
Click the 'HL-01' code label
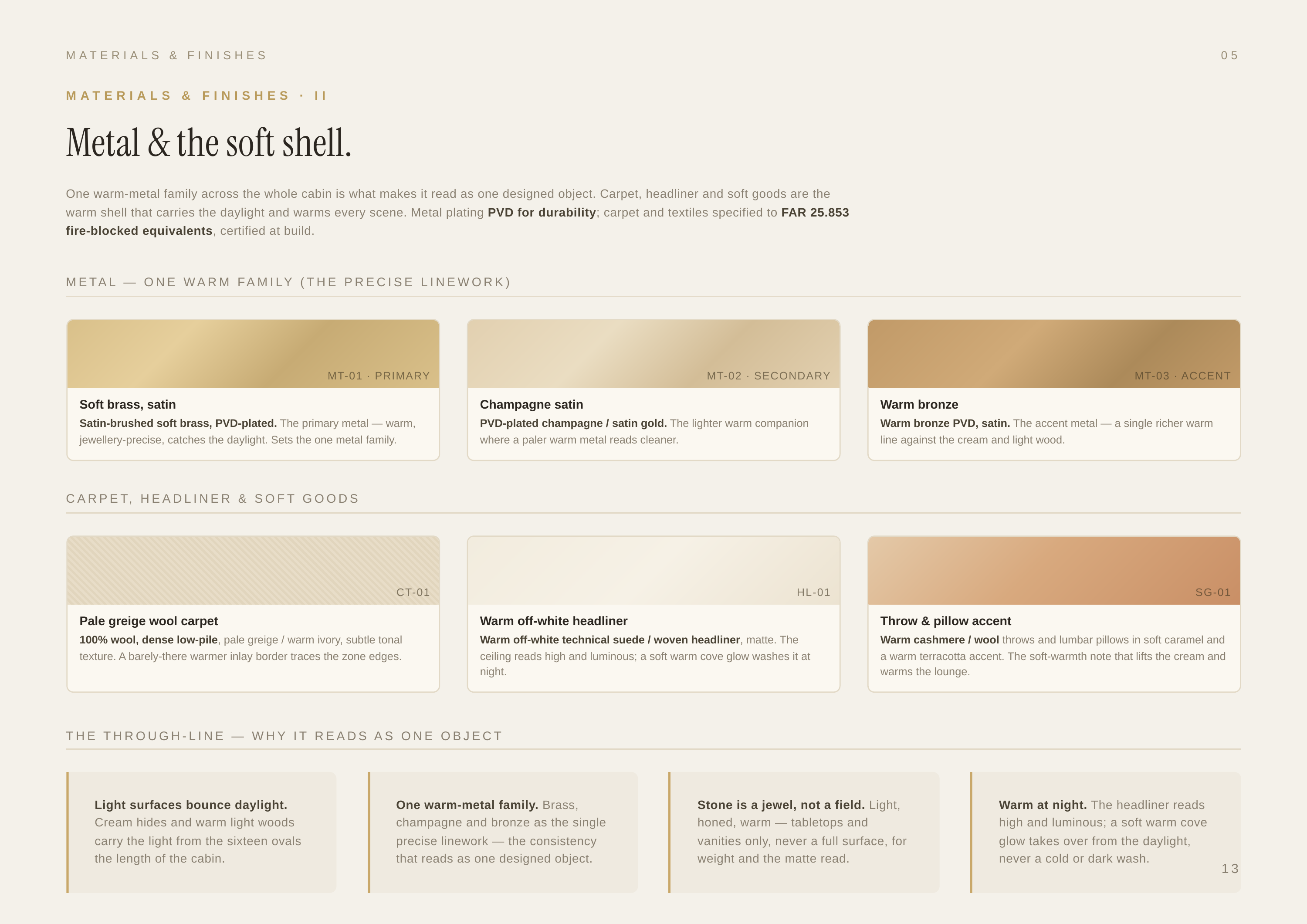click(x=813, y=592)
